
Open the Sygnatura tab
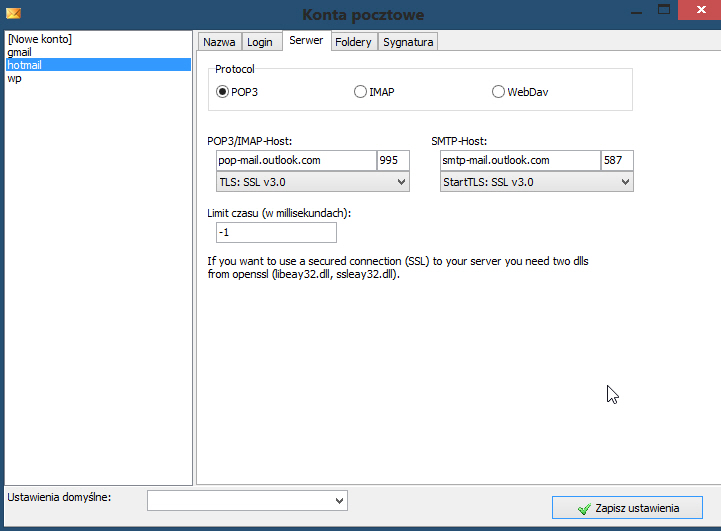408,42
